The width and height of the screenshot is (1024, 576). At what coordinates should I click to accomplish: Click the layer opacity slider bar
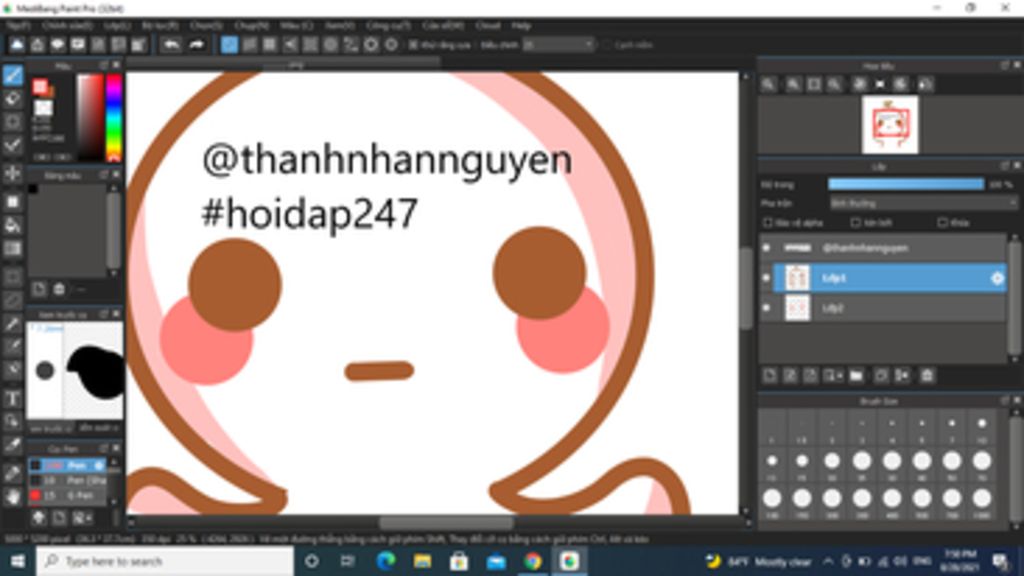coord(906,184)
